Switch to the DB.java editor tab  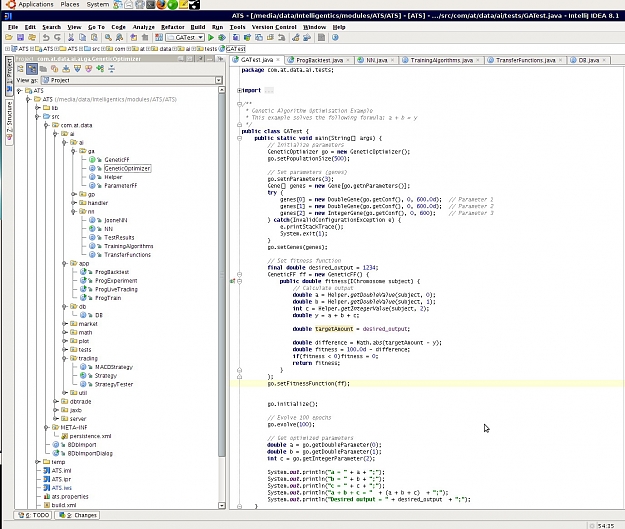[589, 60]
